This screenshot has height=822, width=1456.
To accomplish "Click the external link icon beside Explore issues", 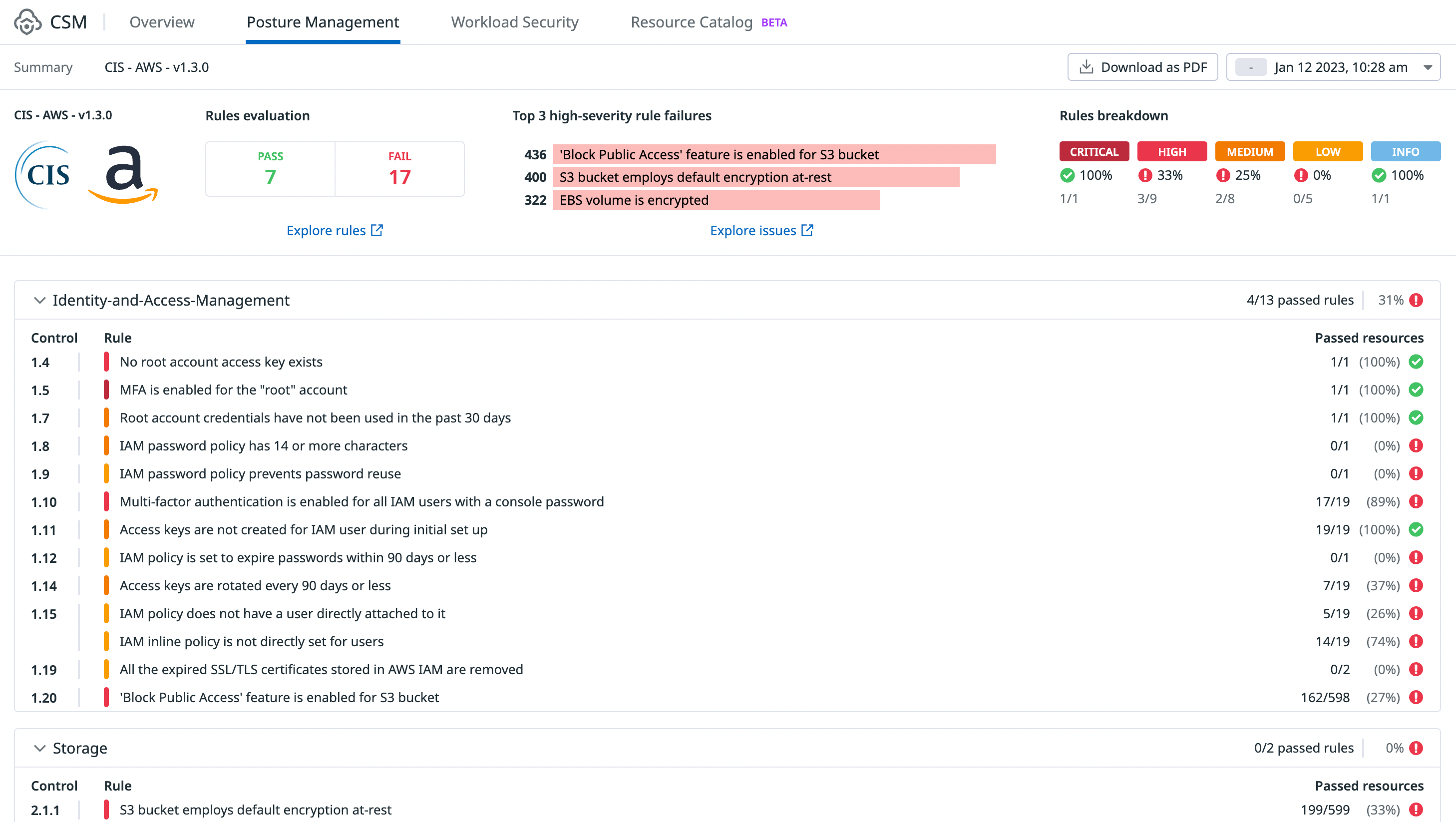I will 808,230.
